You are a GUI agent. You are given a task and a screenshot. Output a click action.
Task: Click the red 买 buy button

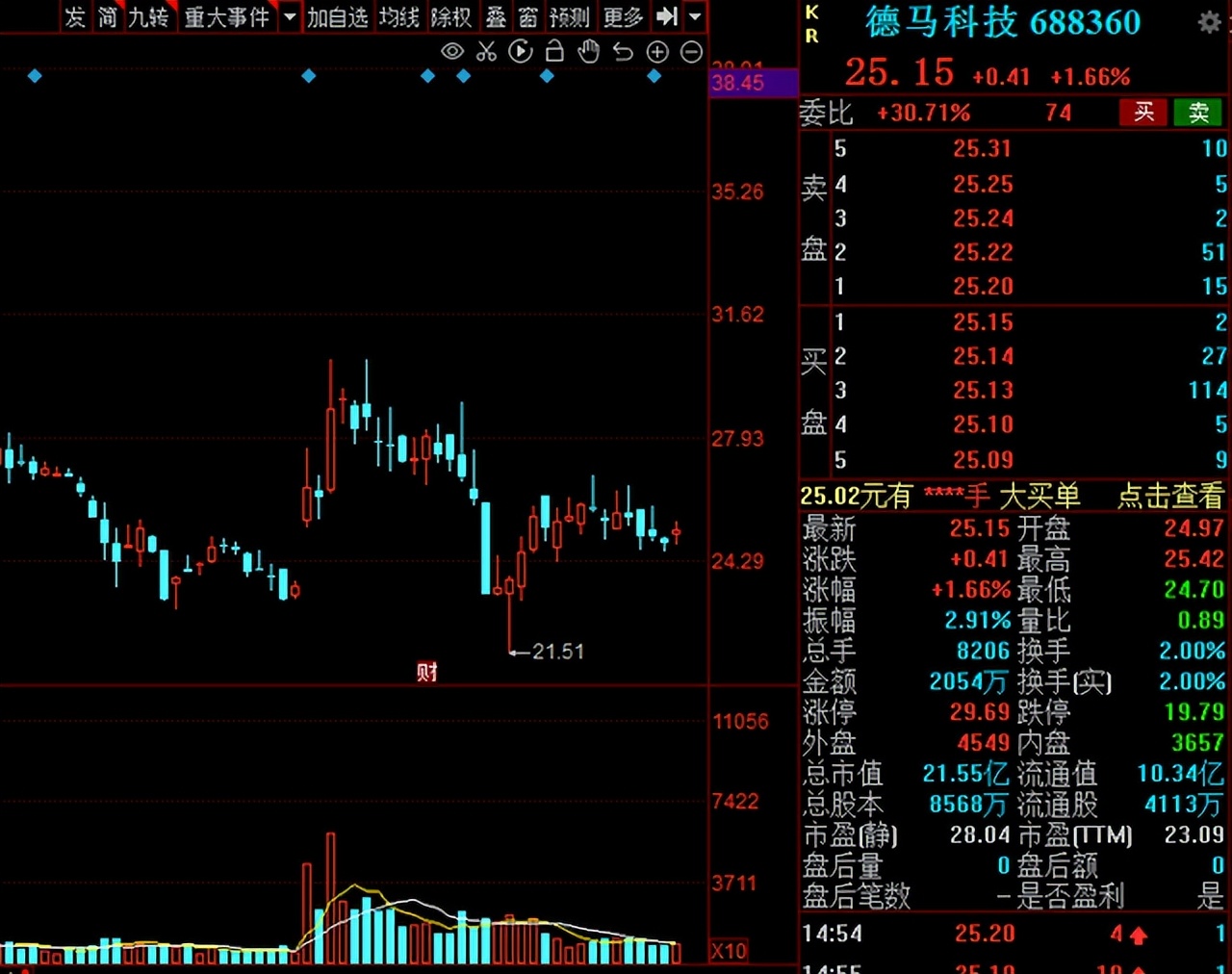coord(1143,113)
